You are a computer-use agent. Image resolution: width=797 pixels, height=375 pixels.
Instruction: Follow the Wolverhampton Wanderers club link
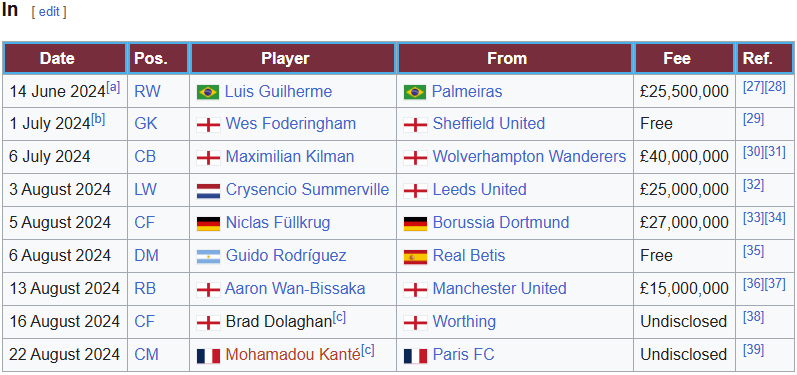(x=529, y=157)
